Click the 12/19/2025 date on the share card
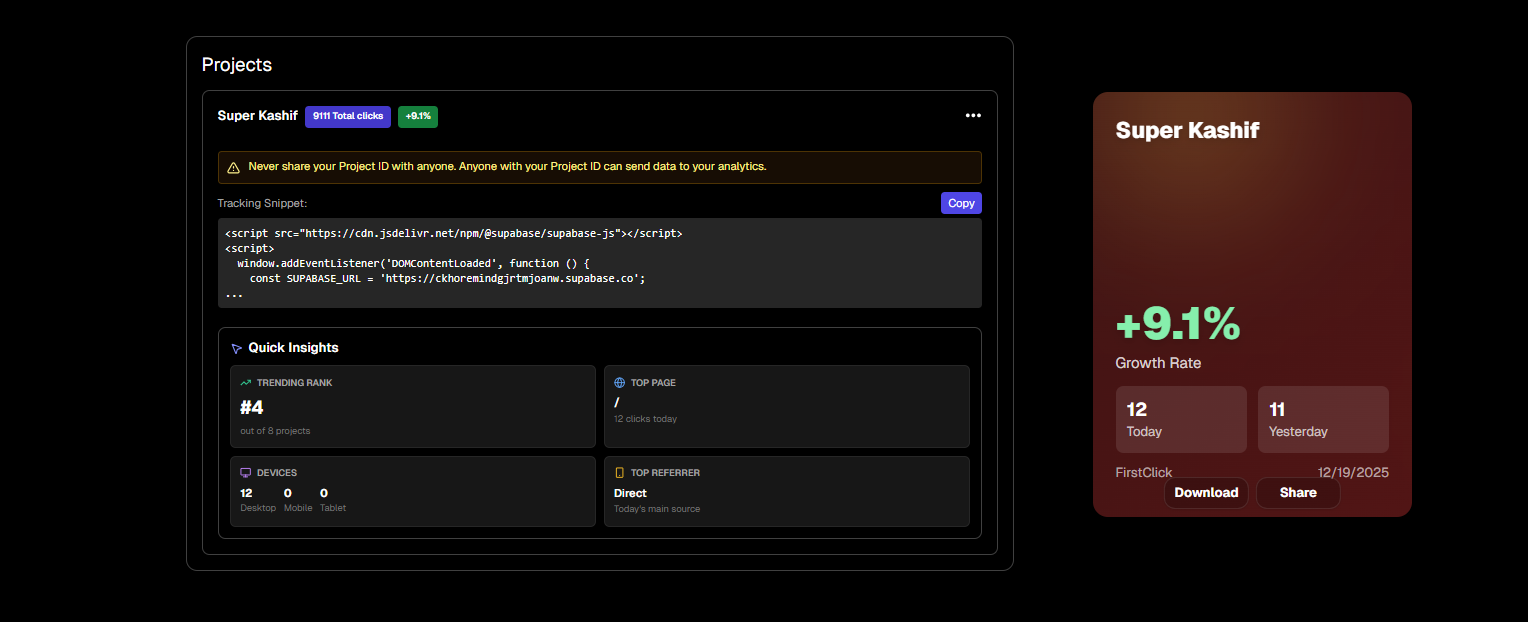Viewport: 1528px width, 622px height. tap(1353, 472)
